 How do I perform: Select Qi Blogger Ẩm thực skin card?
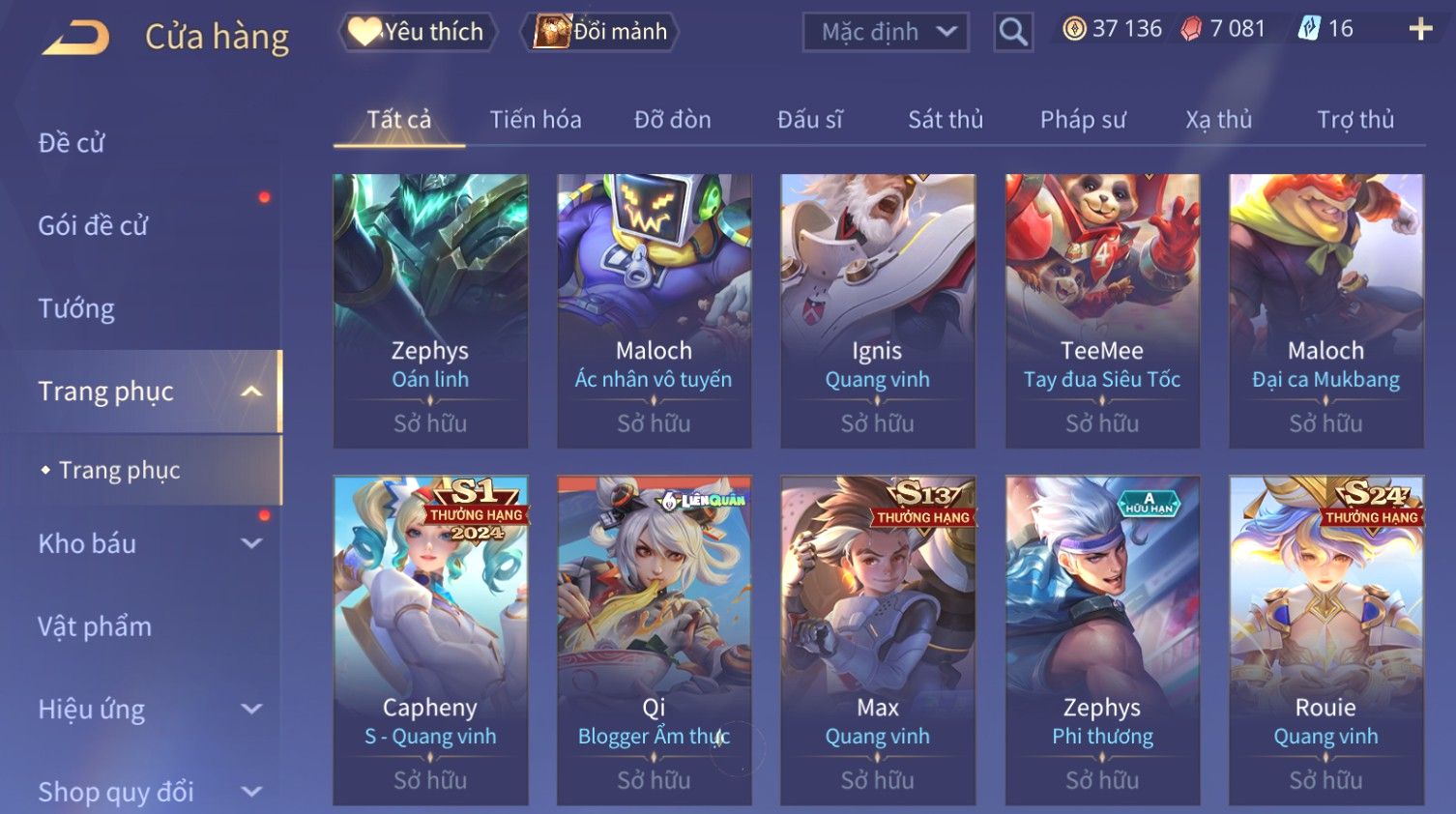[x=654, y=640]
